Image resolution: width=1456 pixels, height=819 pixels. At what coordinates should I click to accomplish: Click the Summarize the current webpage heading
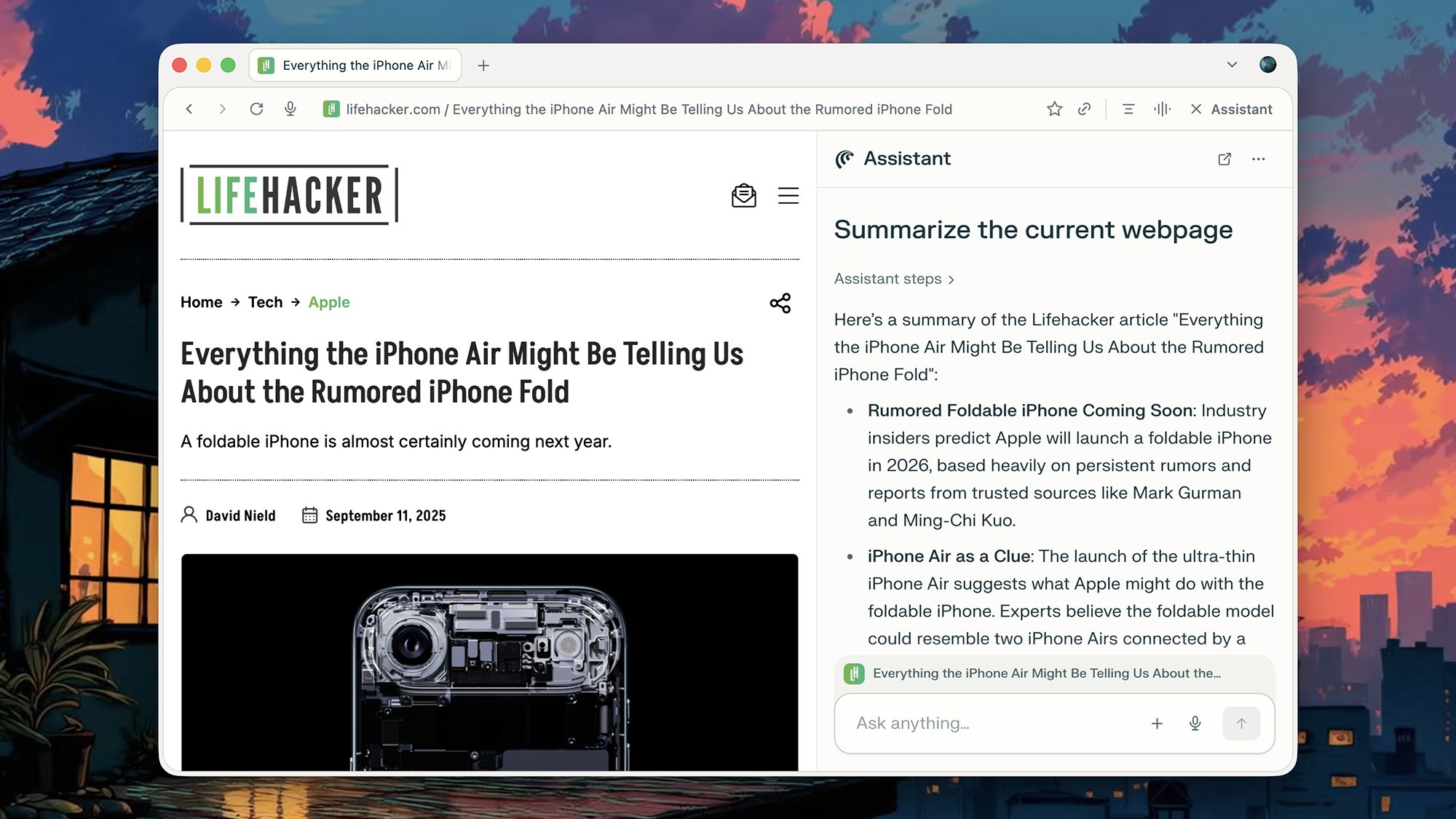(x=1033, y=230)
